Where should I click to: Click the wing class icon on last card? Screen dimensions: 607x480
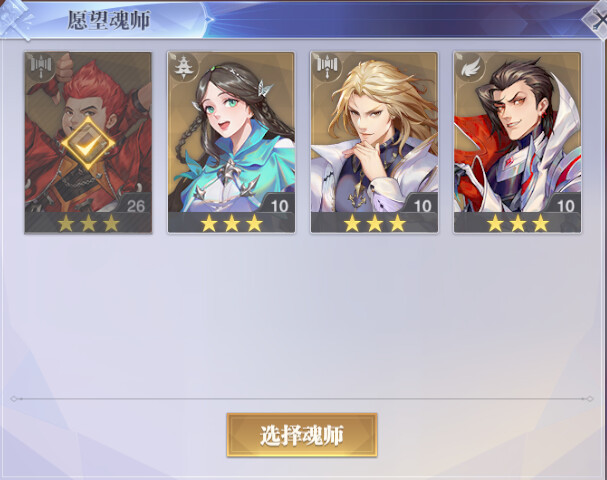tap(470, 68)
